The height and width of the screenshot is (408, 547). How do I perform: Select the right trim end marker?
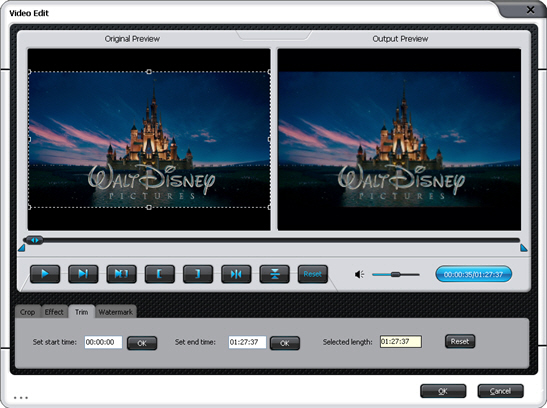coord(524,248)
